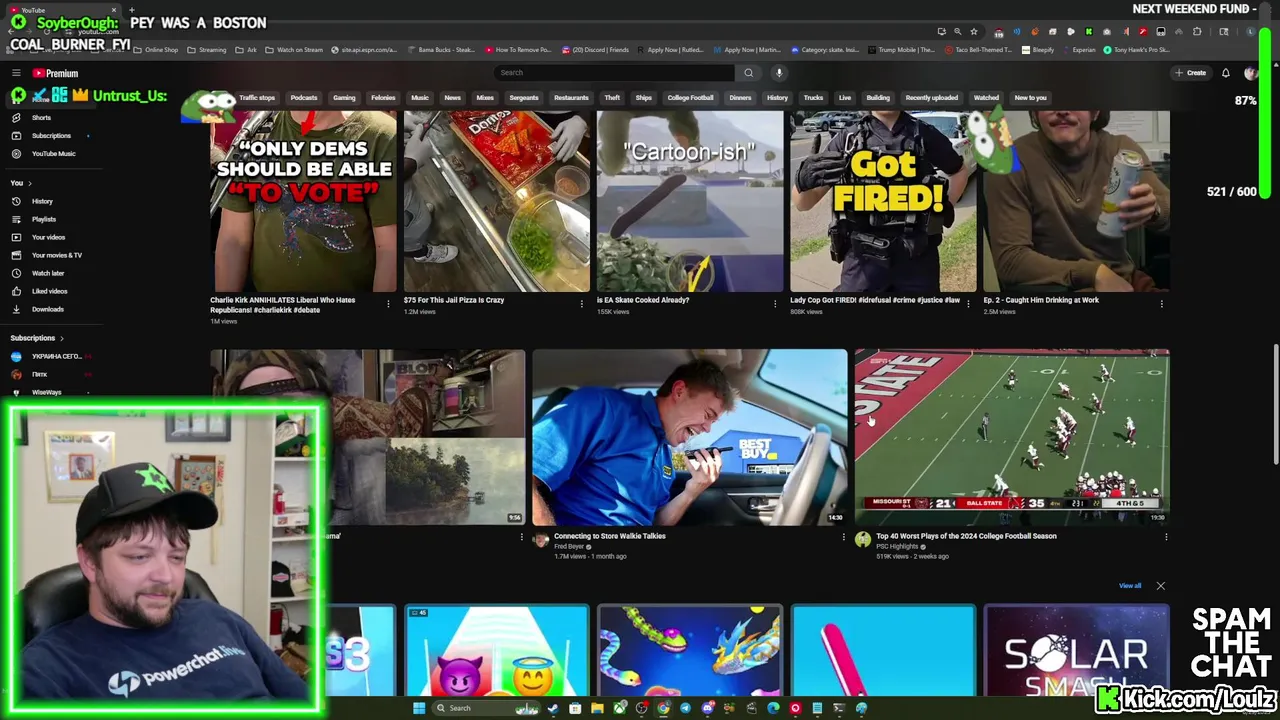1280x720 pixels.
Task: Open Telegram from the taskbar
Action: point(685,708)
